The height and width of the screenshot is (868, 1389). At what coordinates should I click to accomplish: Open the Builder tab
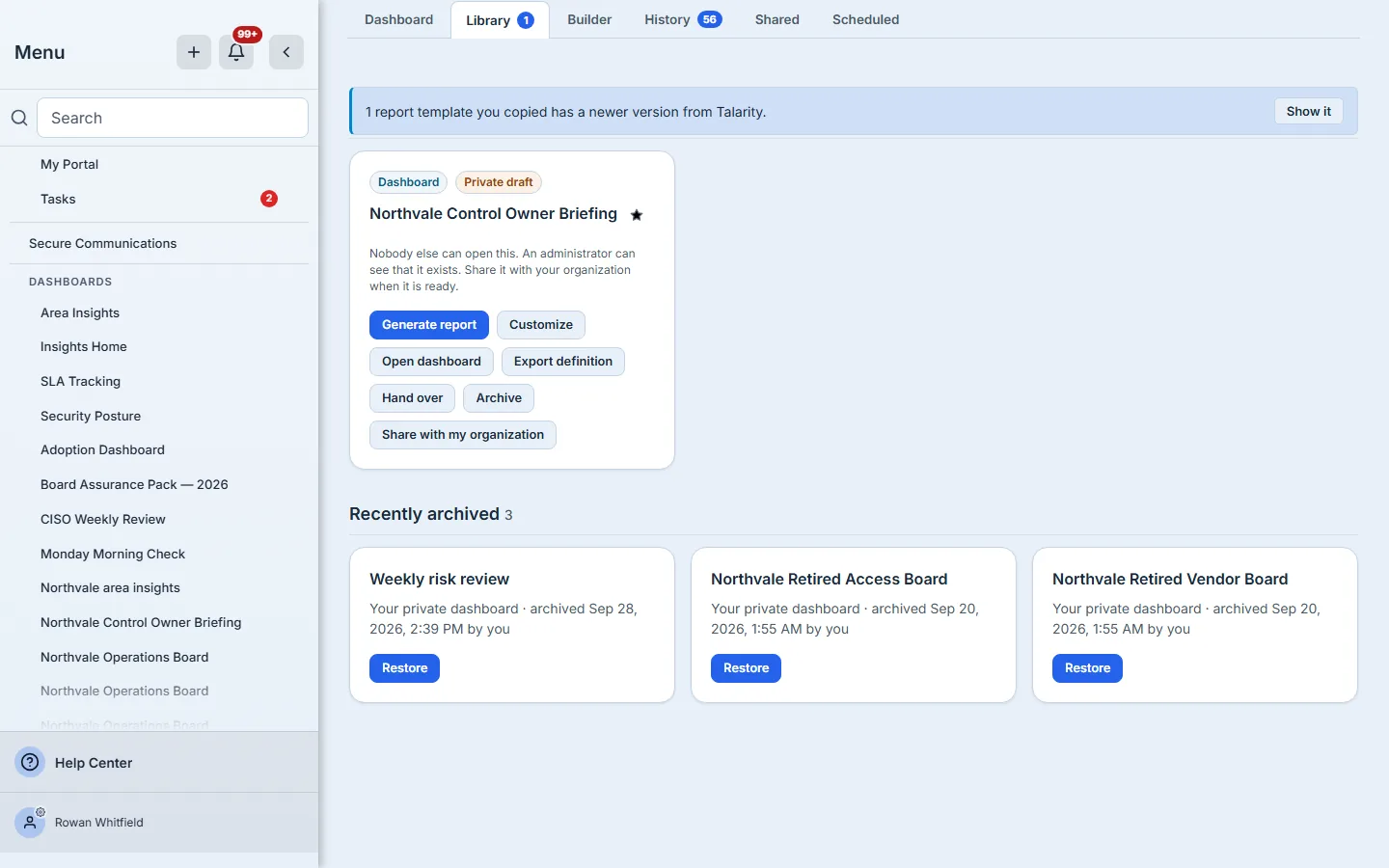click(589, 19)
